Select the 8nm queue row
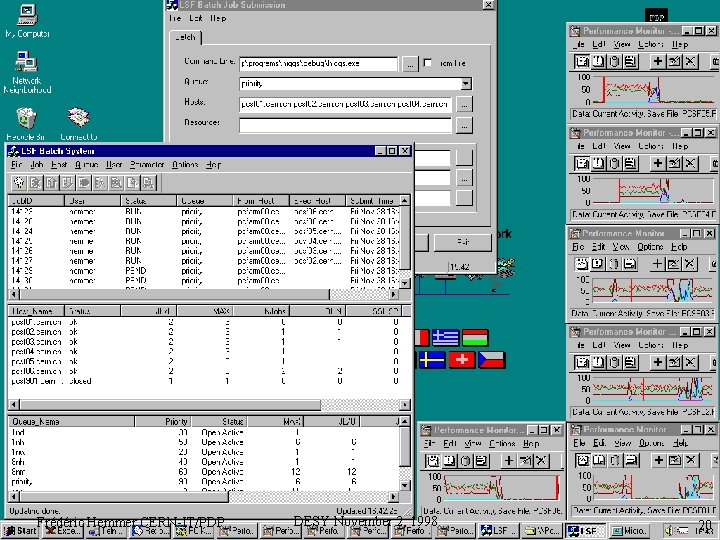The width and height of the screenshot is (720, 540). pyautogui.click(x=204, y=472)
